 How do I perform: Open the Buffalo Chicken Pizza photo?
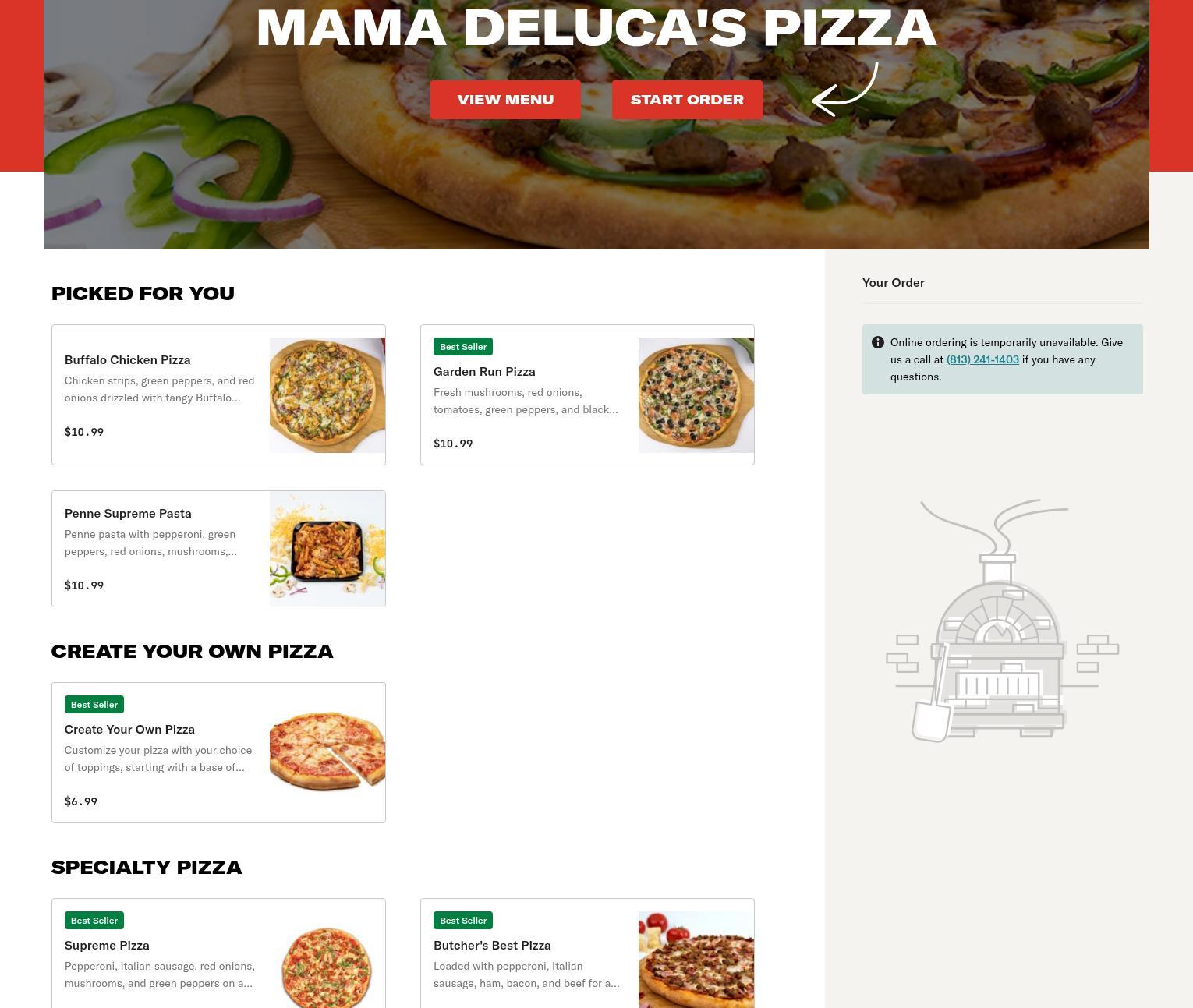coord(327,395)
